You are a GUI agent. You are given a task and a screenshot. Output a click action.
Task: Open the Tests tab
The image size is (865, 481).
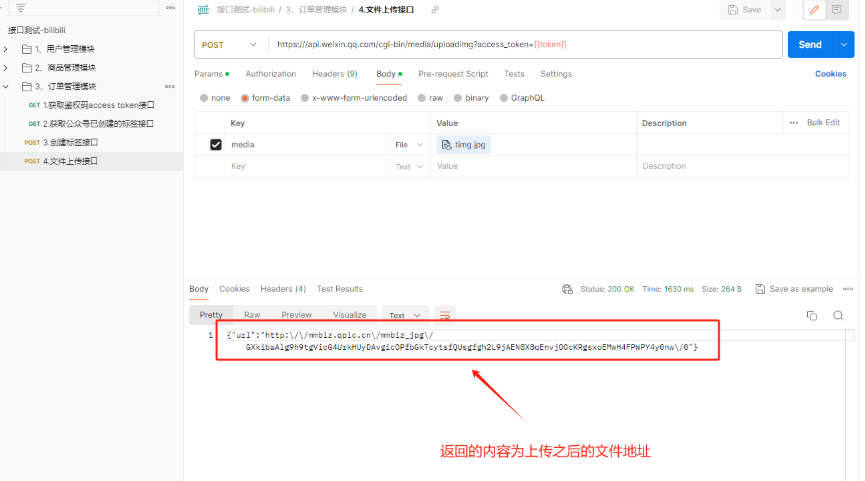pyautogui.click(x=514, y=74)
